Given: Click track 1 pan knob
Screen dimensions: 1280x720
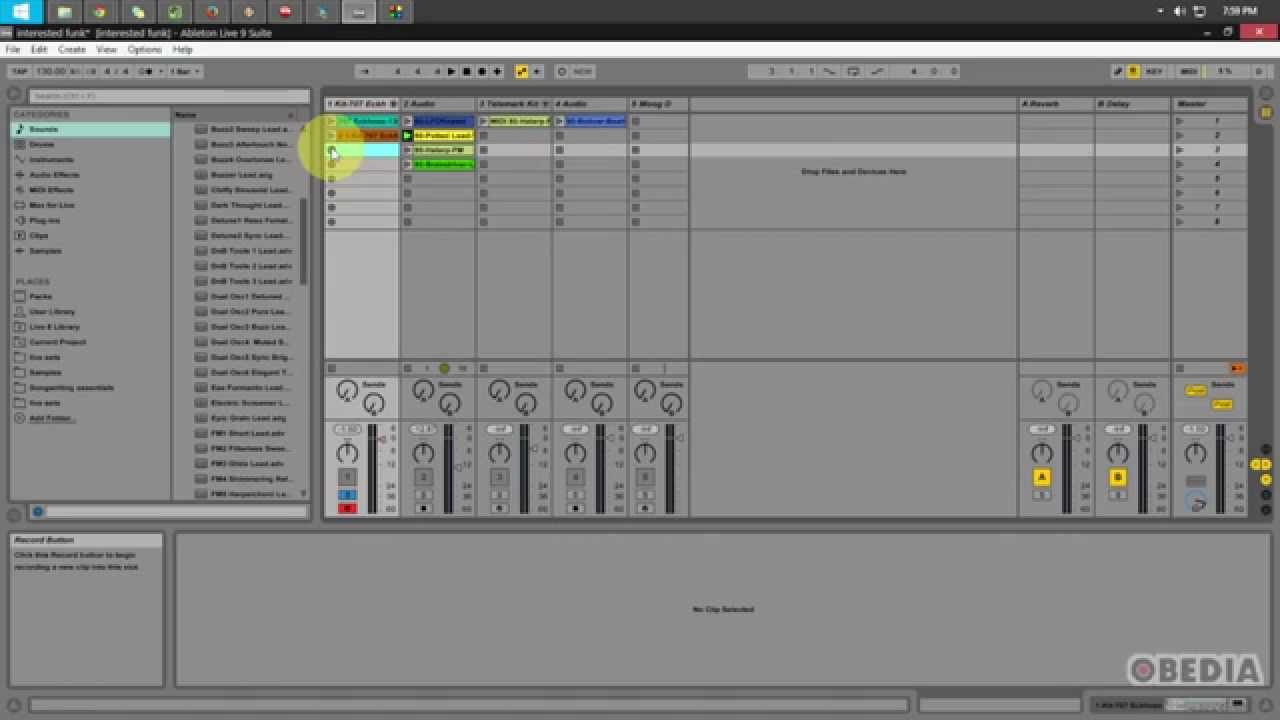Looking at the screenshot, I should coord(347,454).
